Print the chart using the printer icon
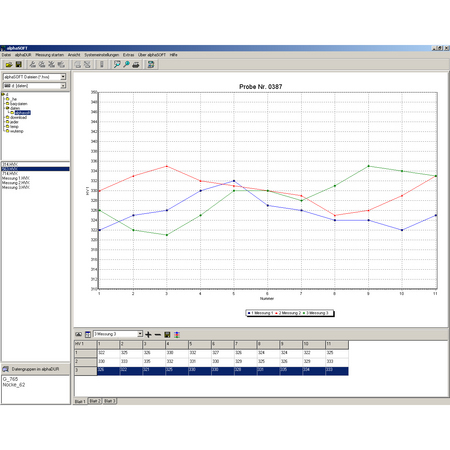450x450 pixels. [x=136, y=65]
